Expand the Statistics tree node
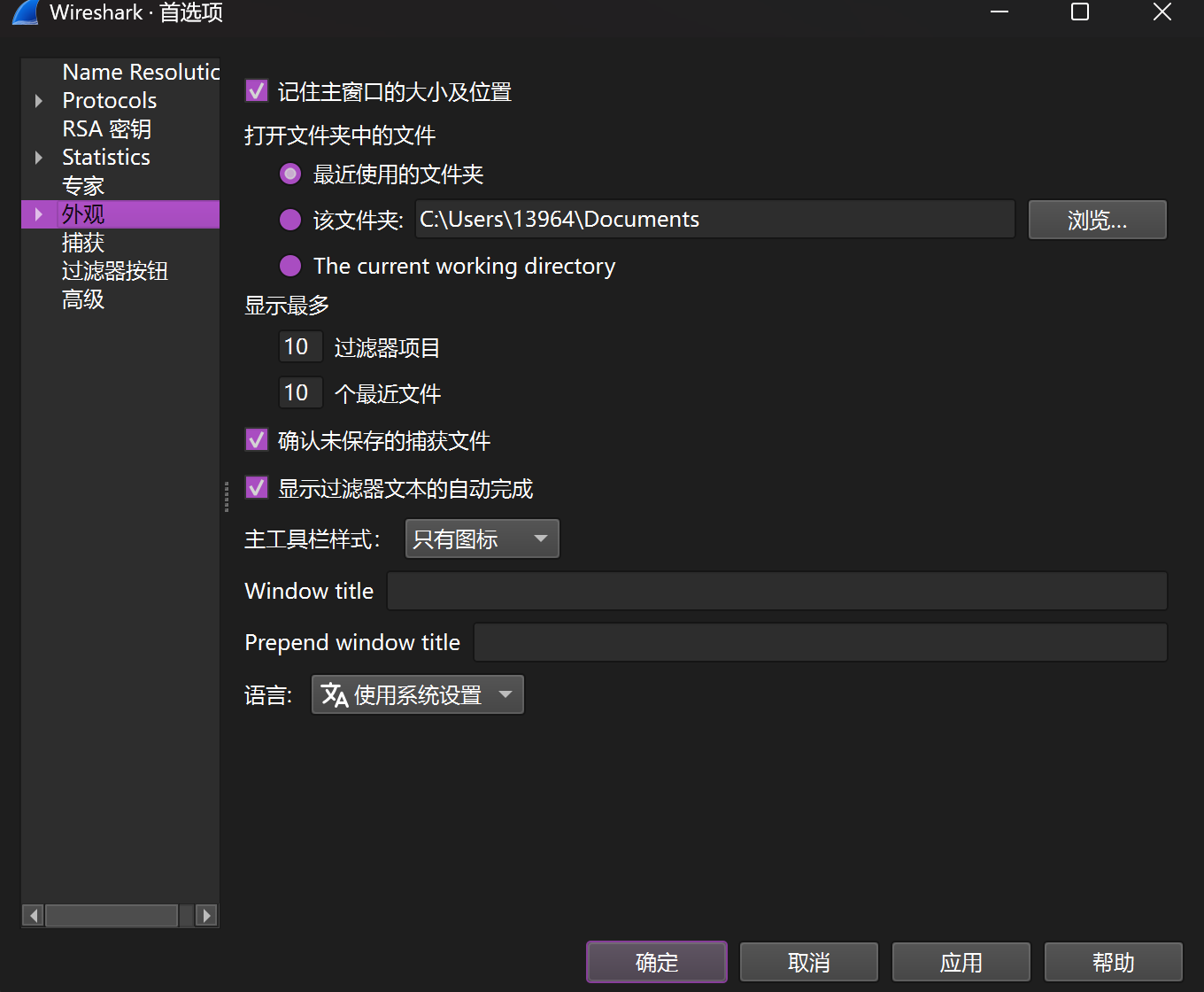Viewport: 1204px width, 992px height. pyautogui.click(x=39, y=158)
